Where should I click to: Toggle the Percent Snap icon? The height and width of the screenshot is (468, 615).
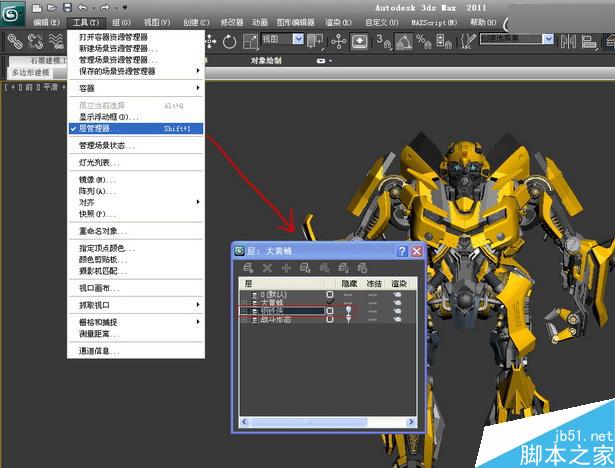424,41
